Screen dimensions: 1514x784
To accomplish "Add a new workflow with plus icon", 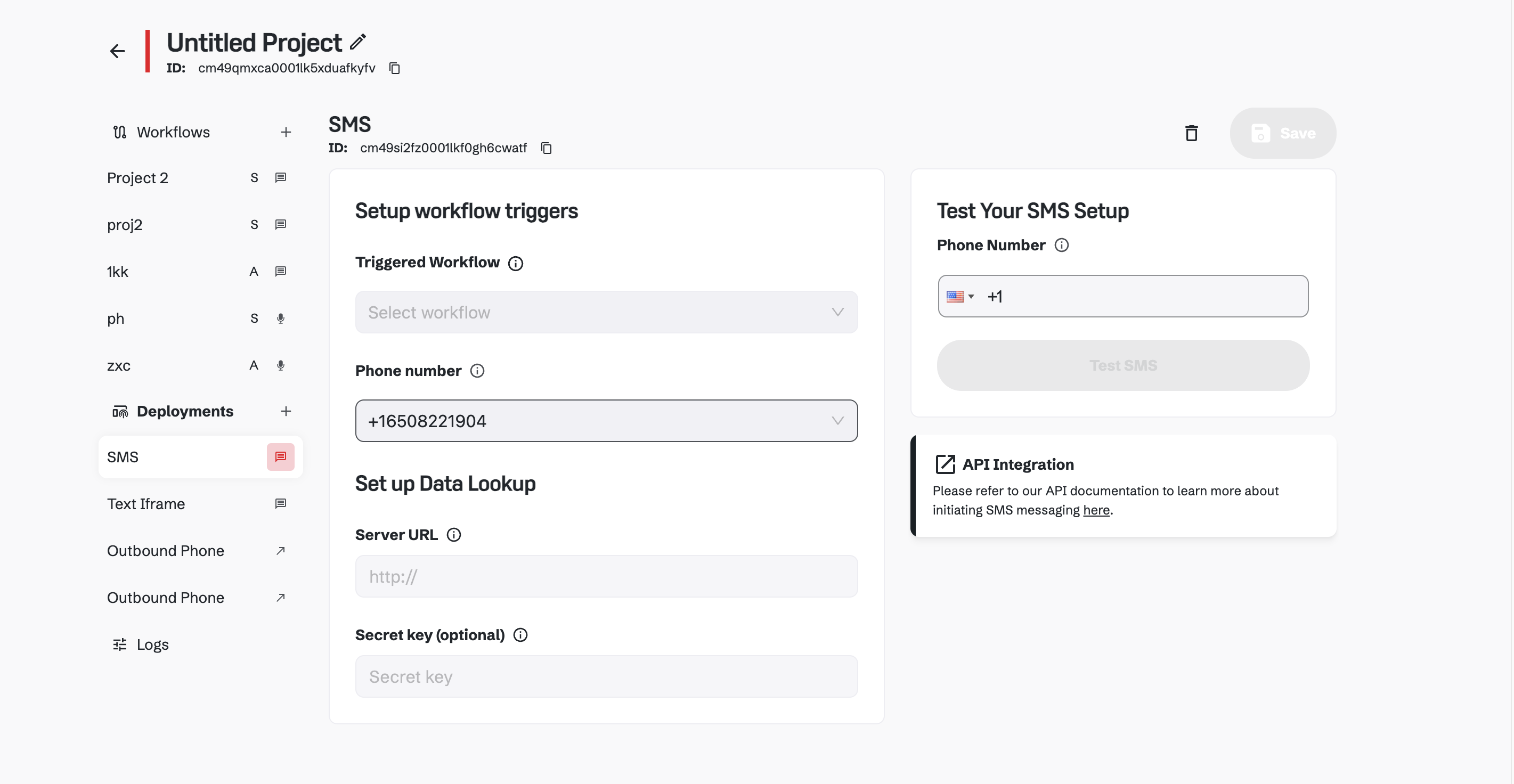I will (286, 132).
